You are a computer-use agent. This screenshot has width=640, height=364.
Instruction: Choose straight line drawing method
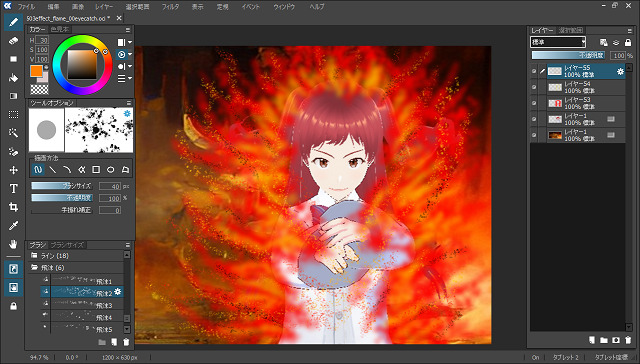click(x=53, y=169)
